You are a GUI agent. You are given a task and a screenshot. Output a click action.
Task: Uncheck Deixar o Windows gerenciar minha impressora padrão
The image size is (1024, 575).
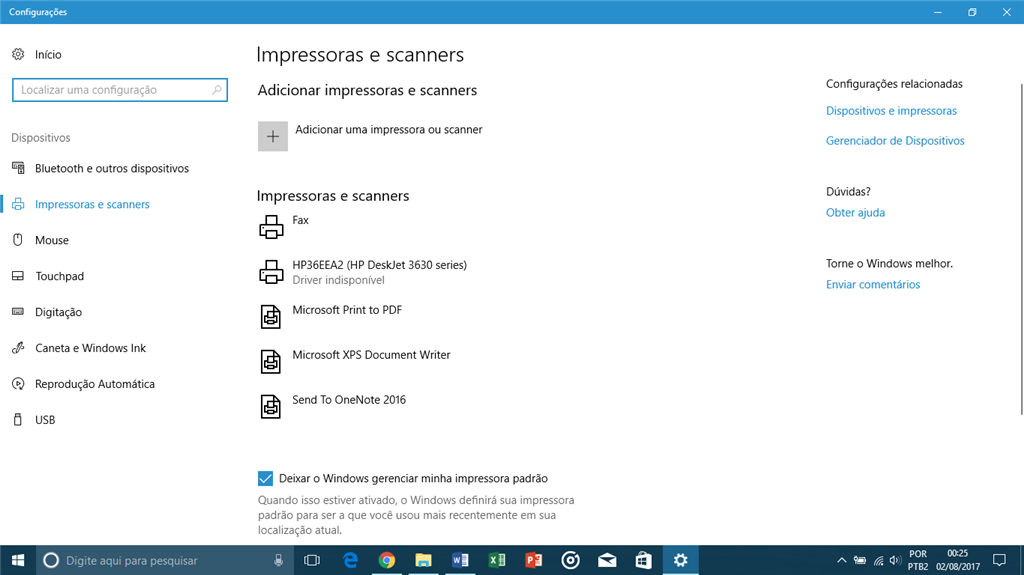pyautogui.click(x=265, y=478)
